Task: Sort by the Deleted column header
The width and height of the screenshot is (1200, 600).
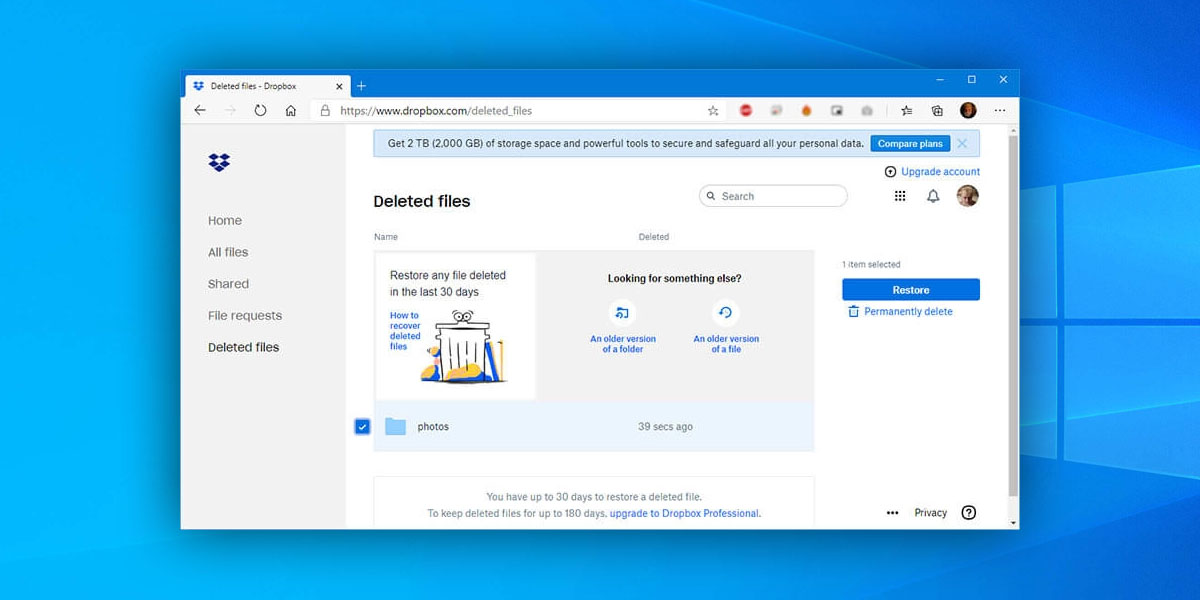Action: 654,237
